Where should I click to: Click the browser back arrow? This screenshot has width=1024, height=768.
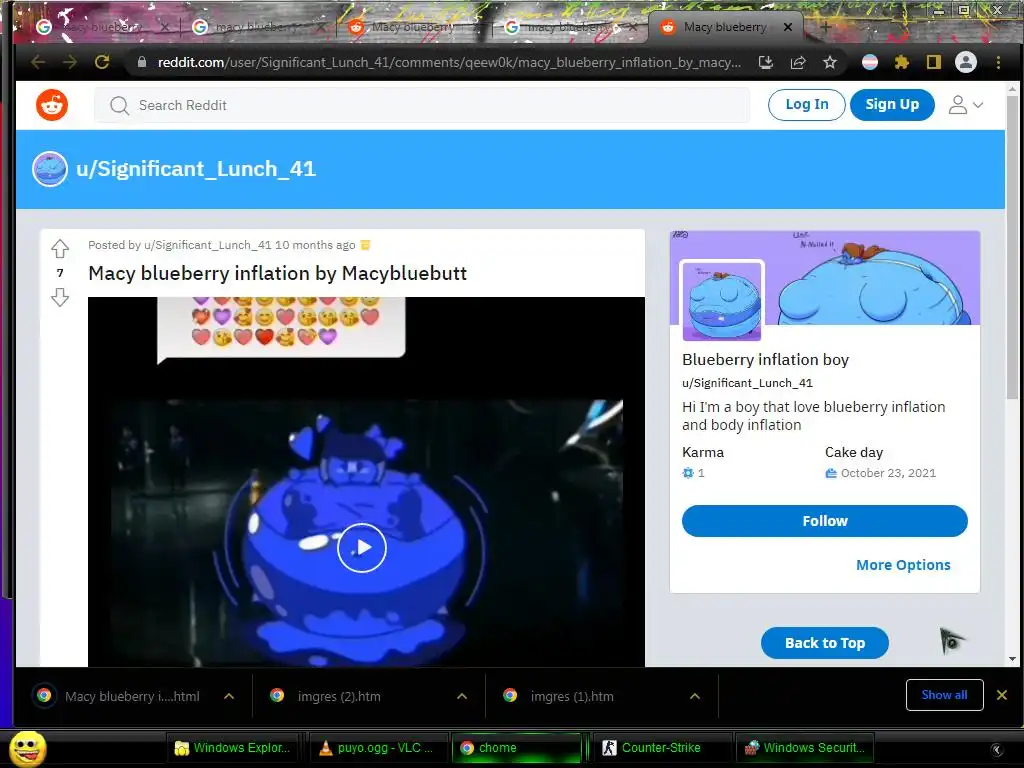tap(39, 62)
